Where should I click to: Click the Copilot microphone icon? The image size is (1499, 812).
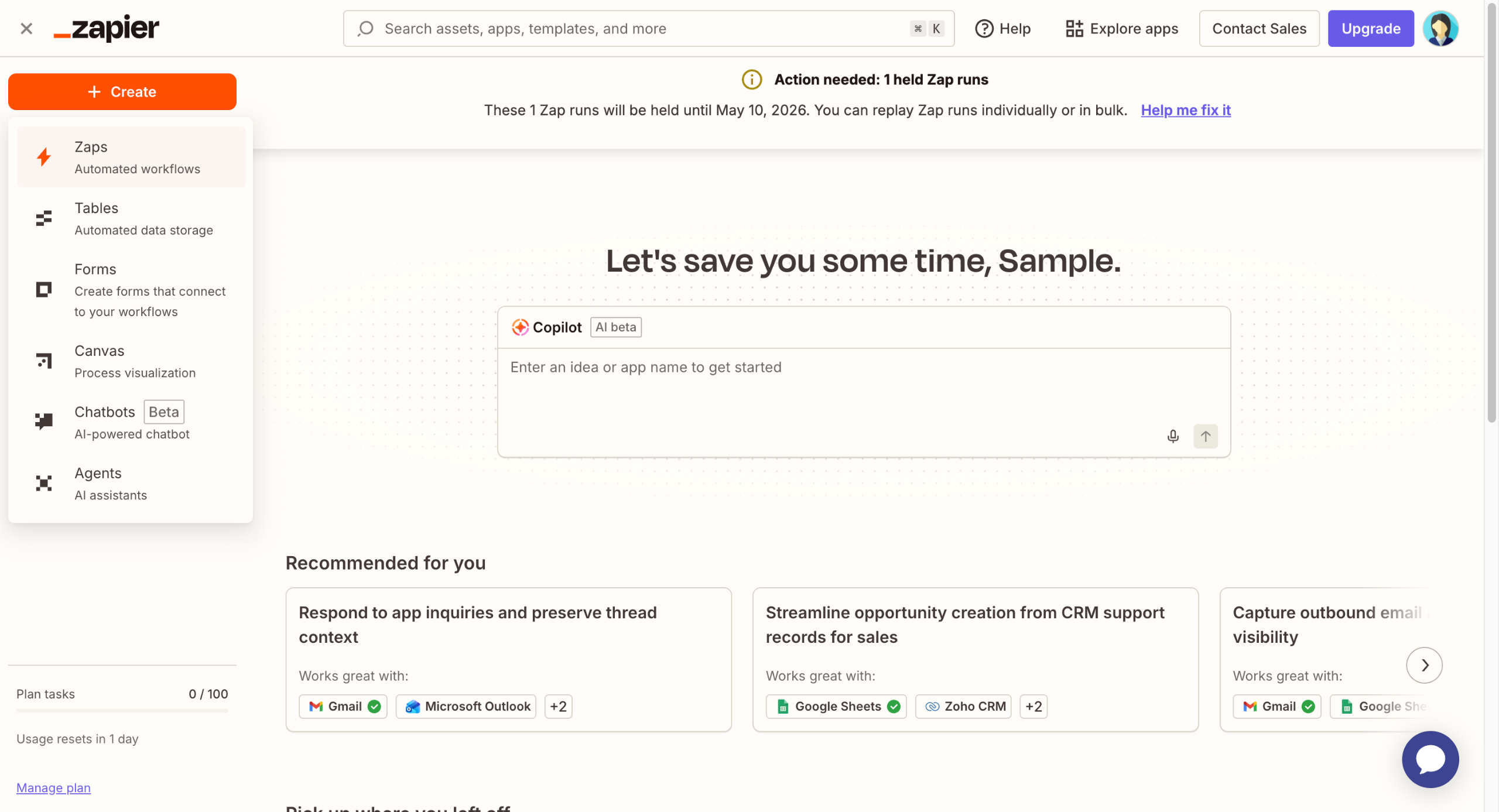(x=1172, y=436)
